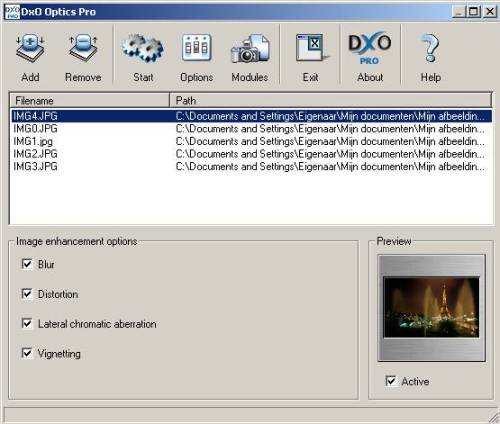This screenshot has width=500, height=424.
Task: Disable the Vignetting checkbox
Action: 27,353
